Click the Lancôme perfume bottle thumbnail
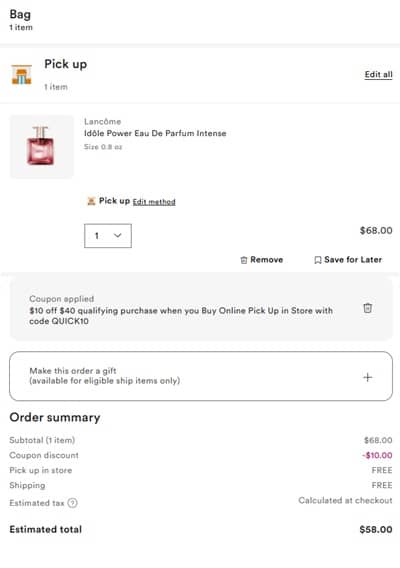The width and height of the screenshot is (400, 568). point(42,146)
